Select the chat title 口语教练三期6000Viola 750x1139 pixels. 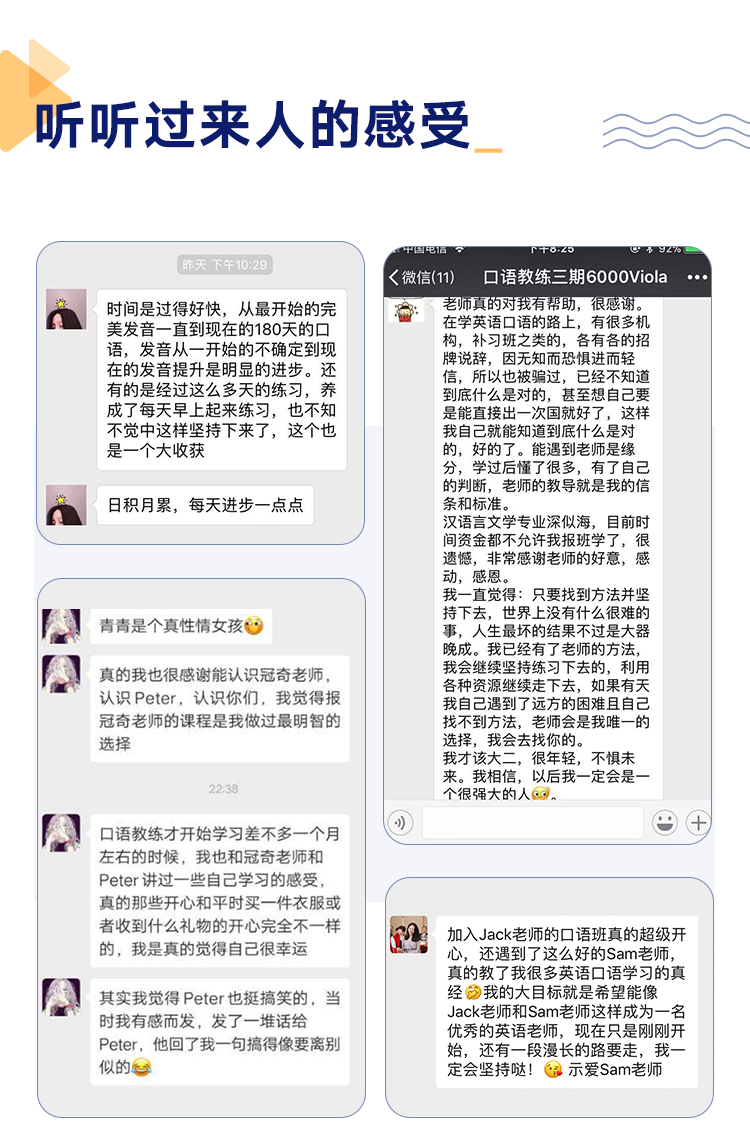pyautogui.click(x=574, y=277)
